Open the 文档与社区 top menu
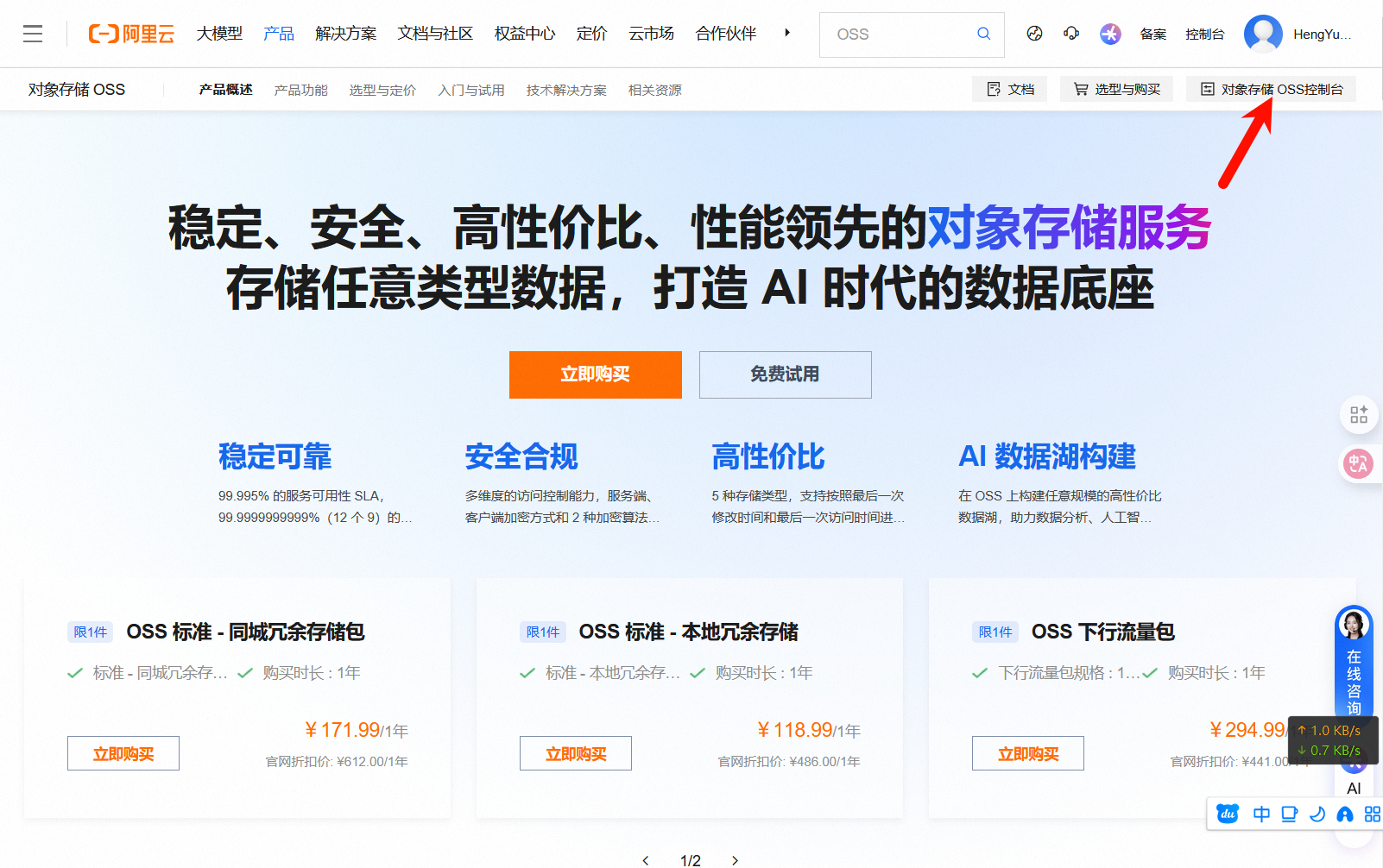Viewport: 1383px width, 868px height. click(435, 34)
